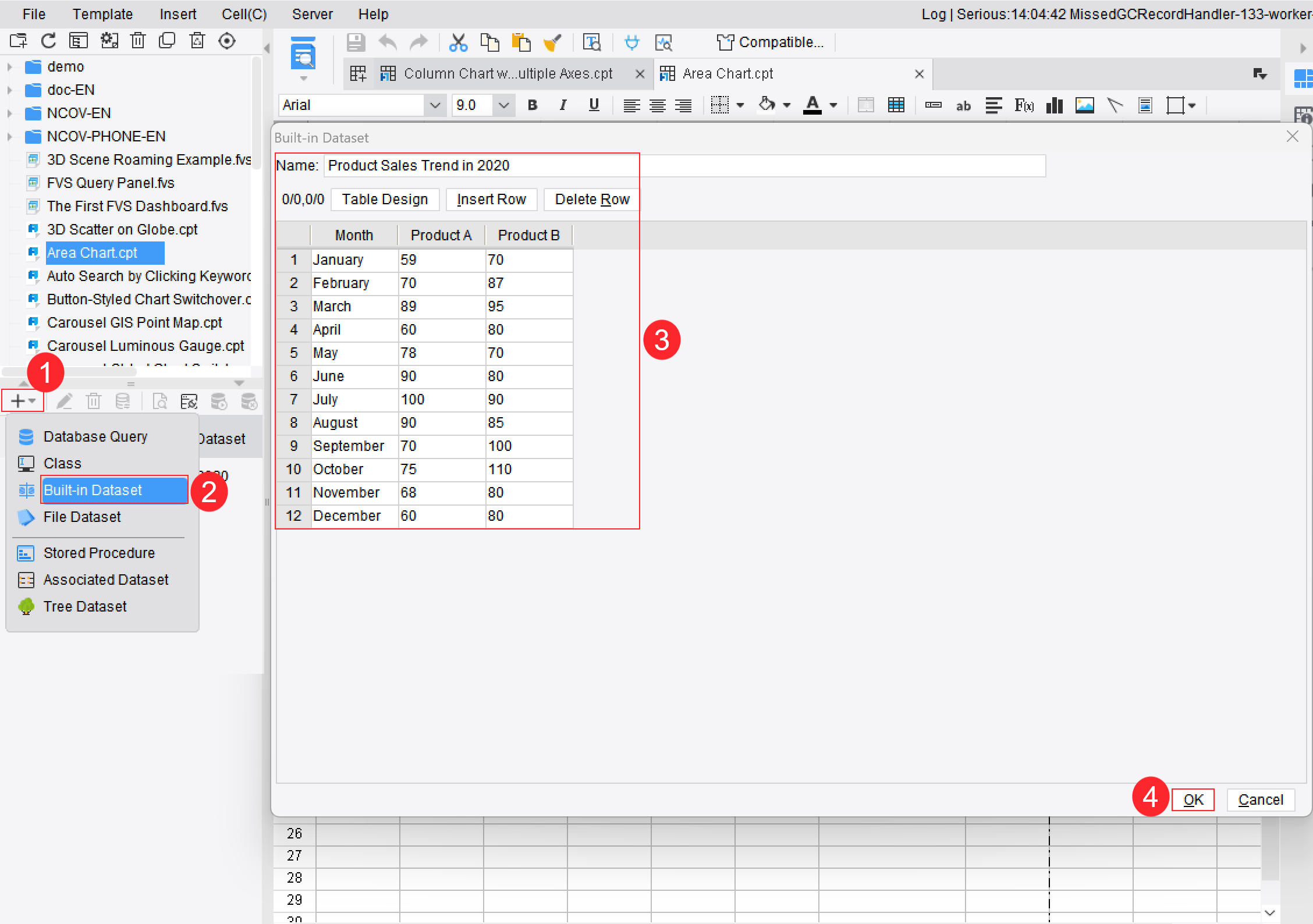This screenshot has width=1313, height=924.
Task: Click the July Product A cell 100
Action: tap(442, 400)
